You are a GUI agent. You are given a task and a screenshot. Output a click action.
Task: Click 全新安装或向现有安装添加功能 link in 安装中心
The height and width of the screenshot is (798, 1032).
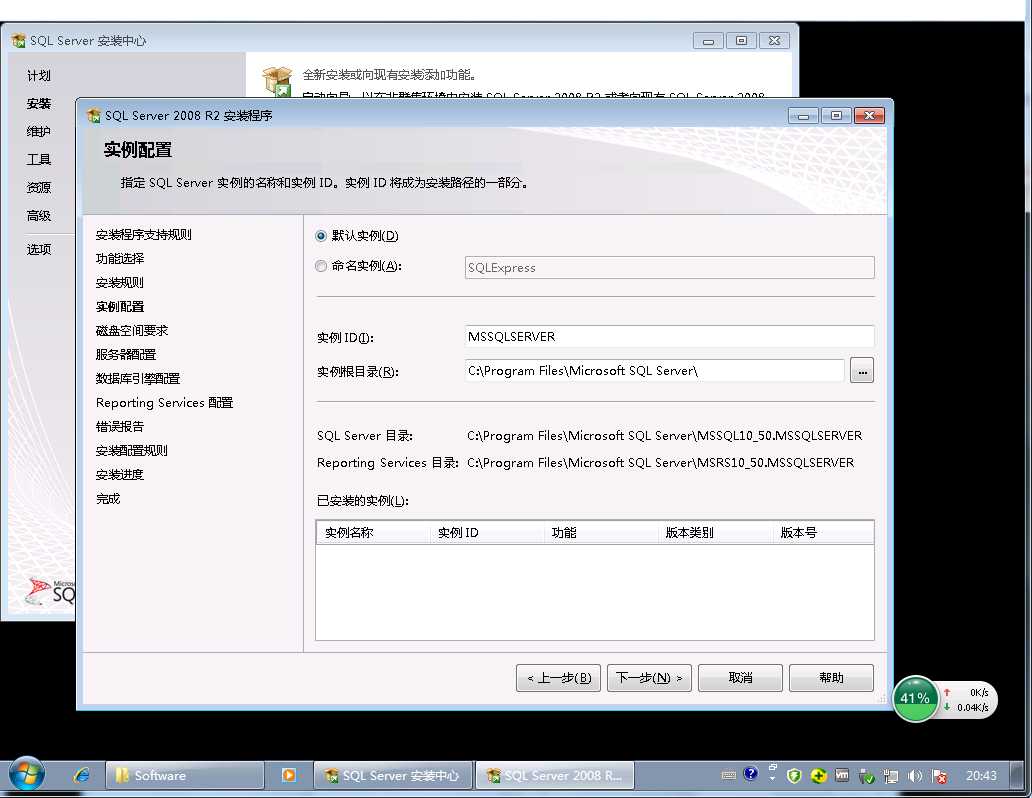click(389, 75)
